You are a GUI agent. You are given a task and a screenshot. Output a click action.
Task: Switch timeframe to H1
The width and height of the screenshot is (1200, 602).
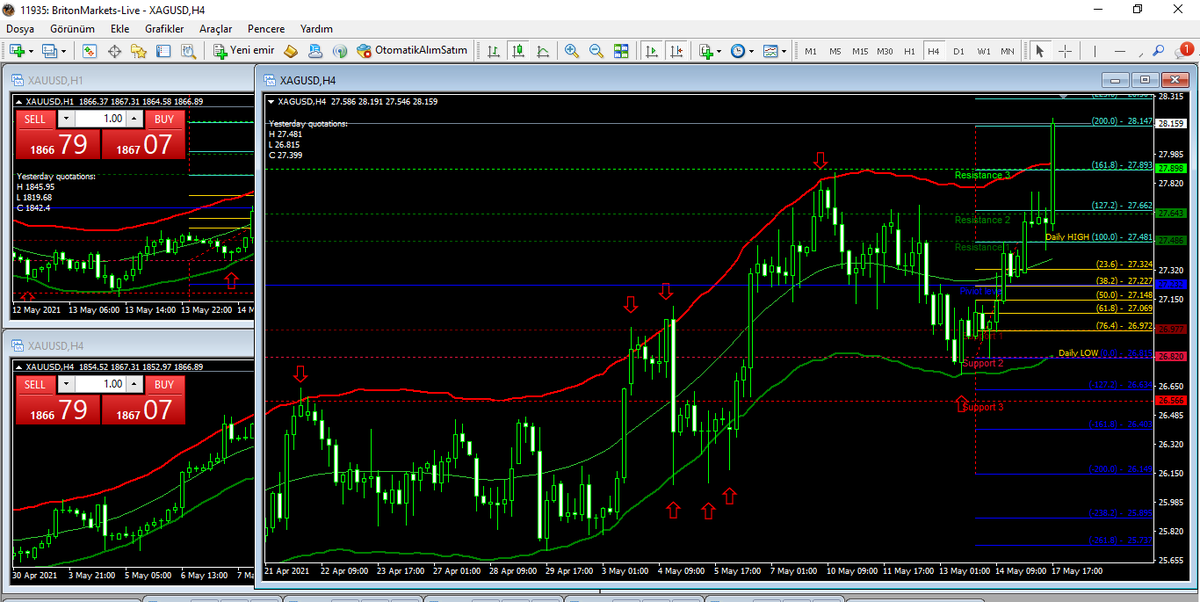909,50
